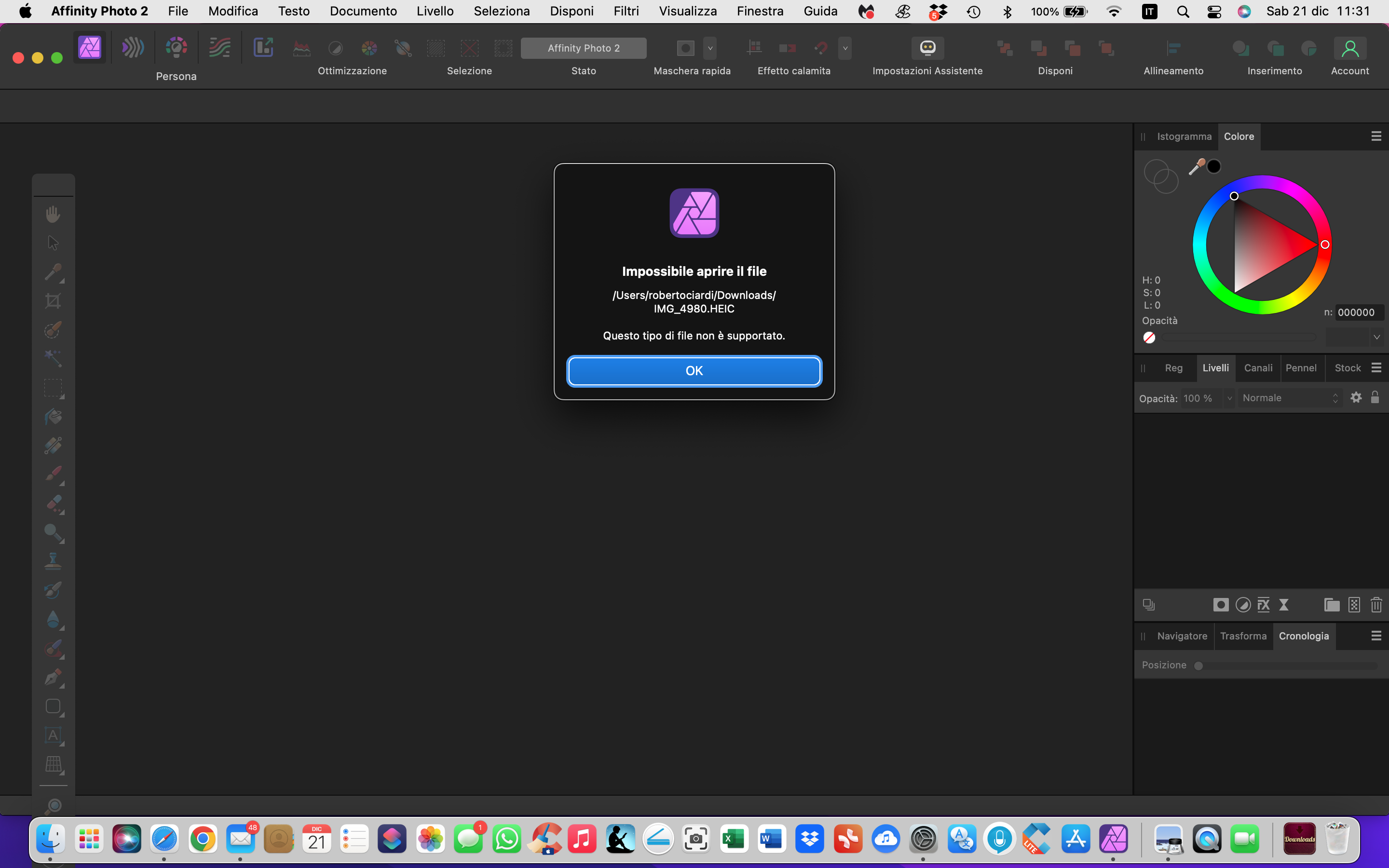Toggle the layer lock icon
Viewport: 1389px width, 868px height.
coord(1375,397)
